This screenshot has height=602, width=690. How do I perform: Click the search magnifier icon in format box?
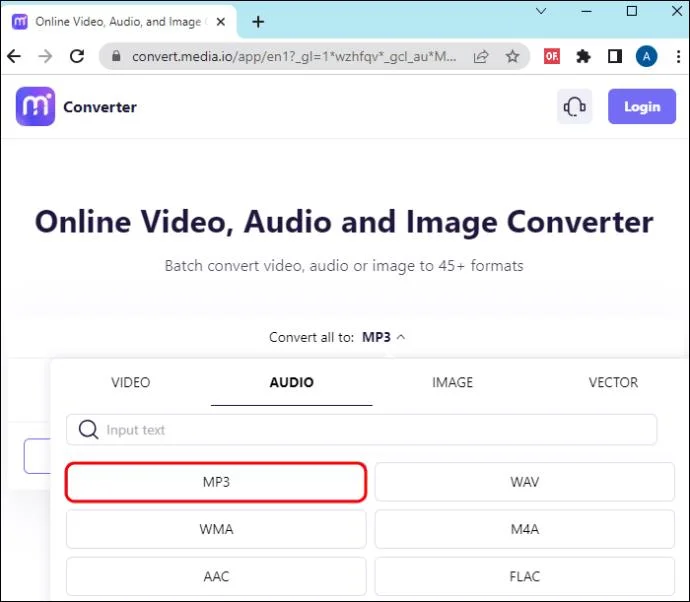pyautogui.click(x=88, y=429)
